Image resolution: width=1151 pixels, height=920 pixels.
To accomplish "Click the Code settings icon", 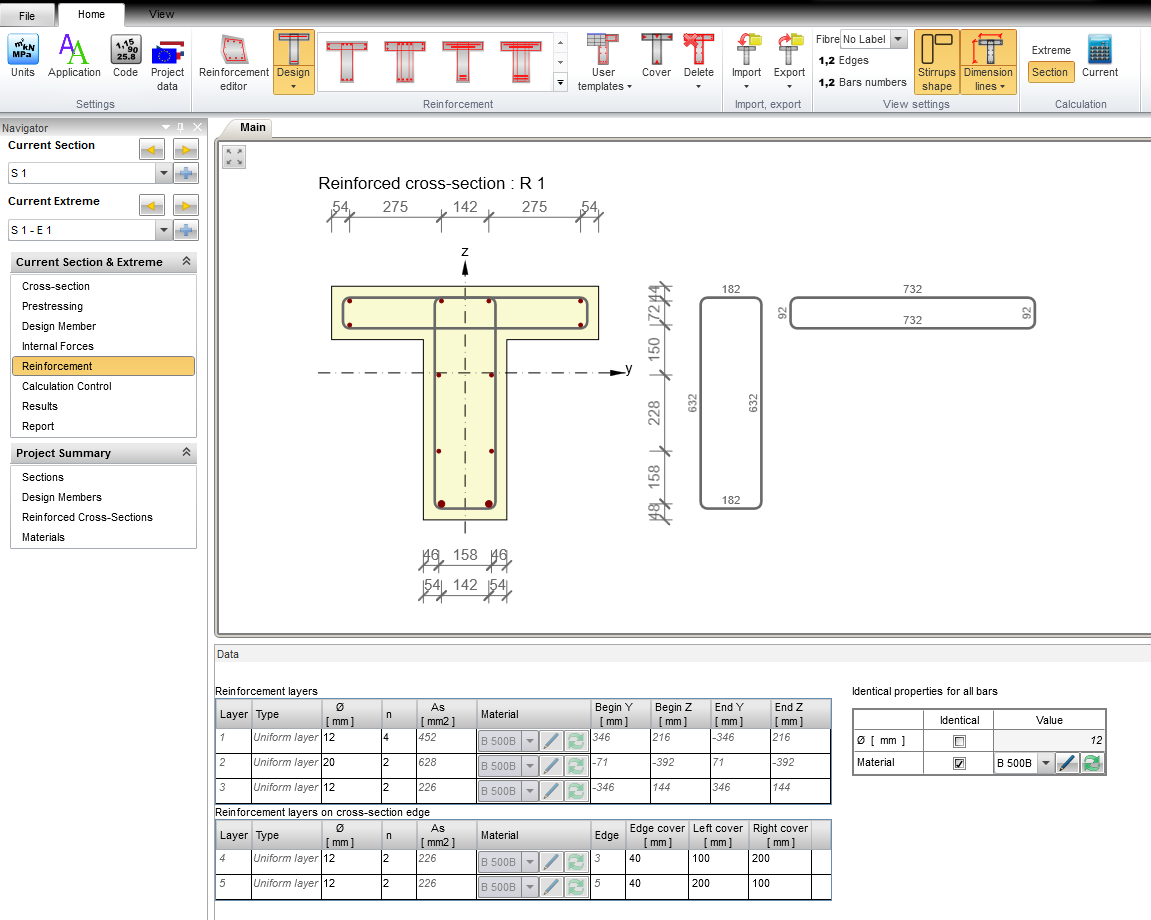I will pos(126,56).
